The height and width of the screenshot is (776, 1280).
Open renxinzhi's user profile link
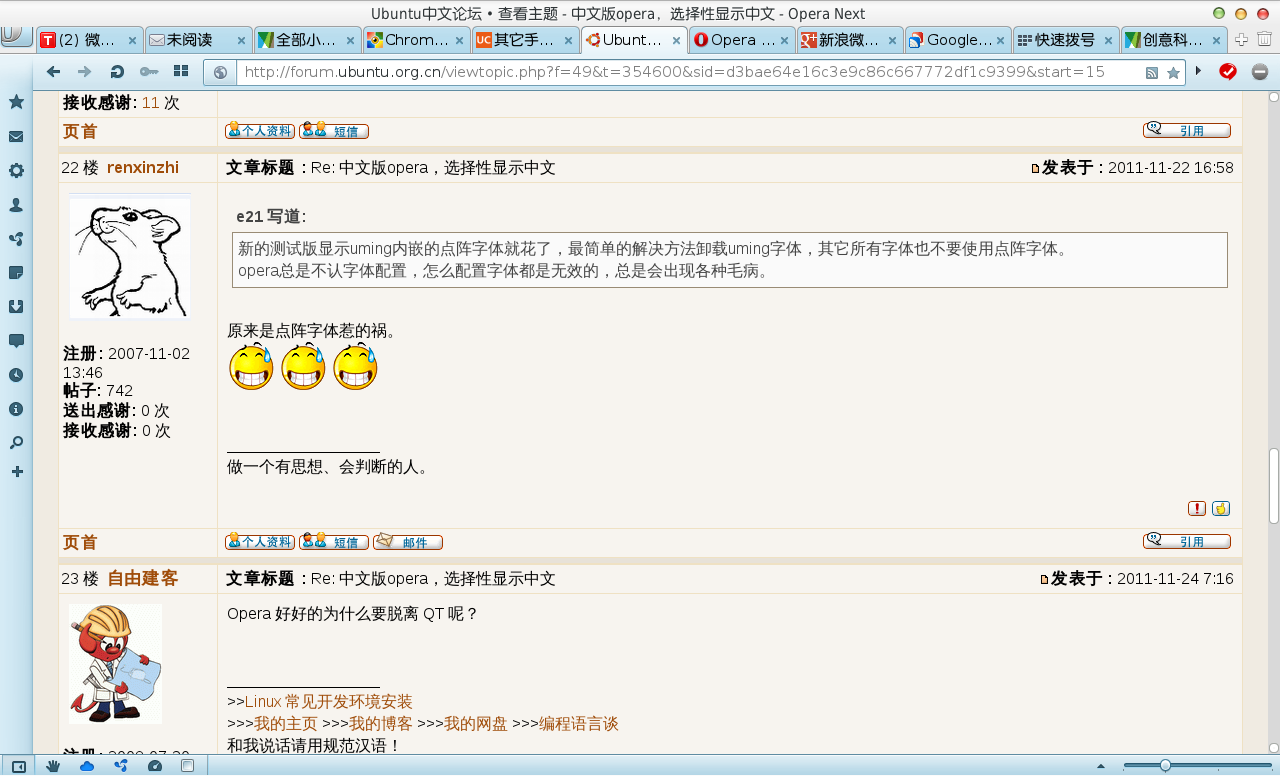(x=143, y=167)
